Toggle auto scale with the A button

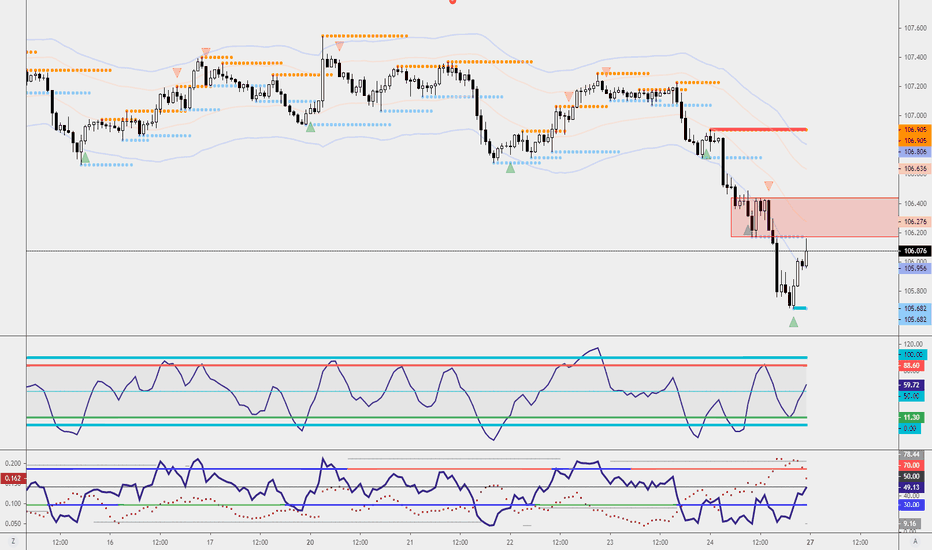pyautogui.click(x=915, y=542)
